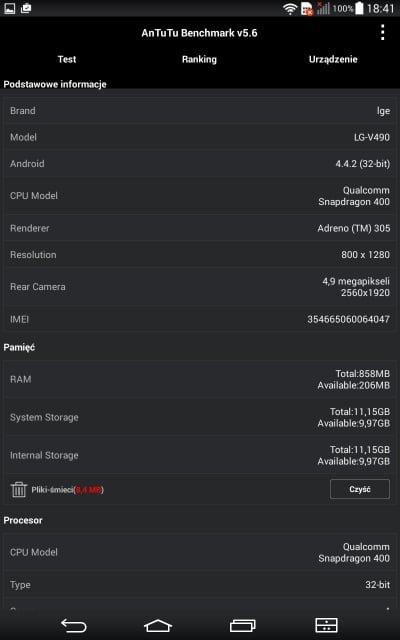Open recent apps overview icon

[243, 625]
